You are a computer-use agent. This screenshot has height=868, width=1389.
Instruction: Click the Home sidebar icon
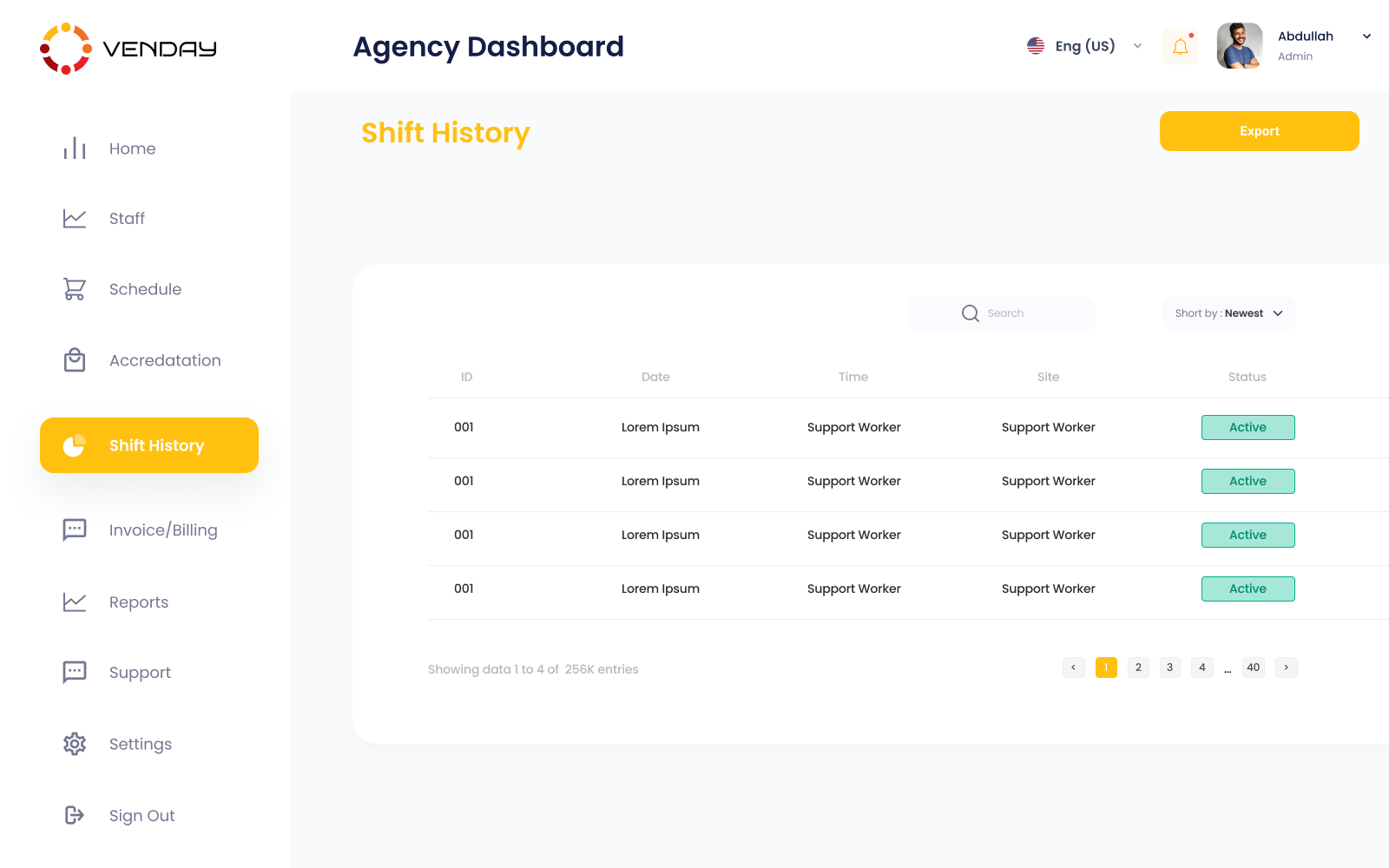click(75, 148)
